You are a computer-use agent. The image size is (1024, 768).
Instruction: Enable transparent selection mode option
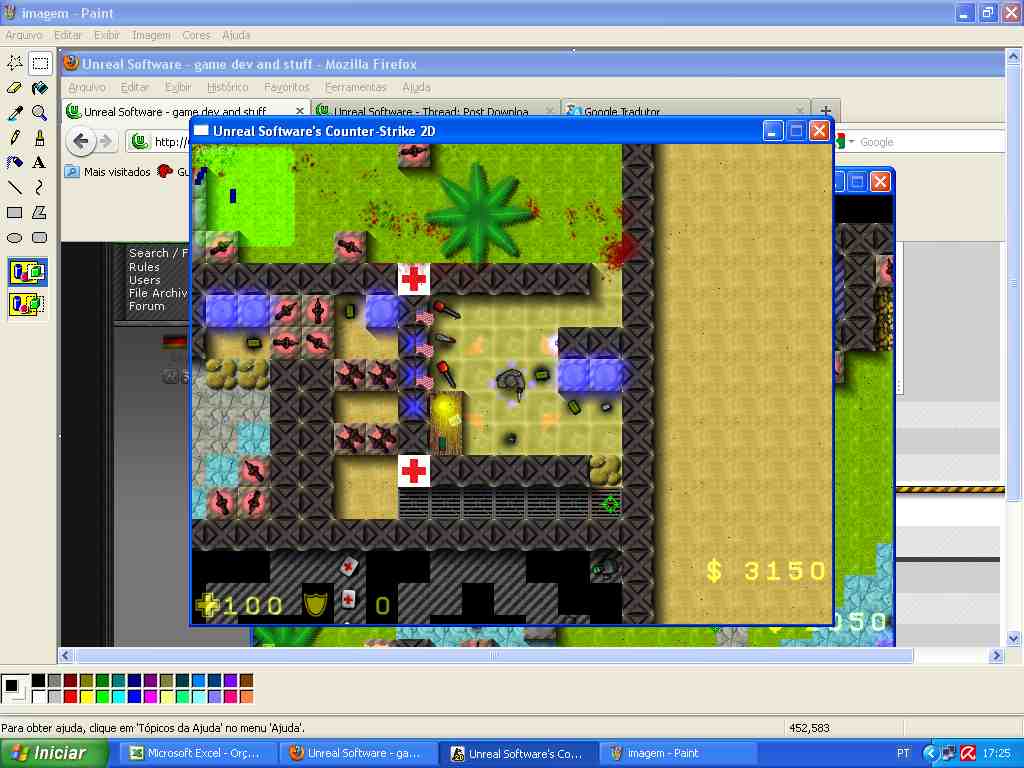[27, 304]
